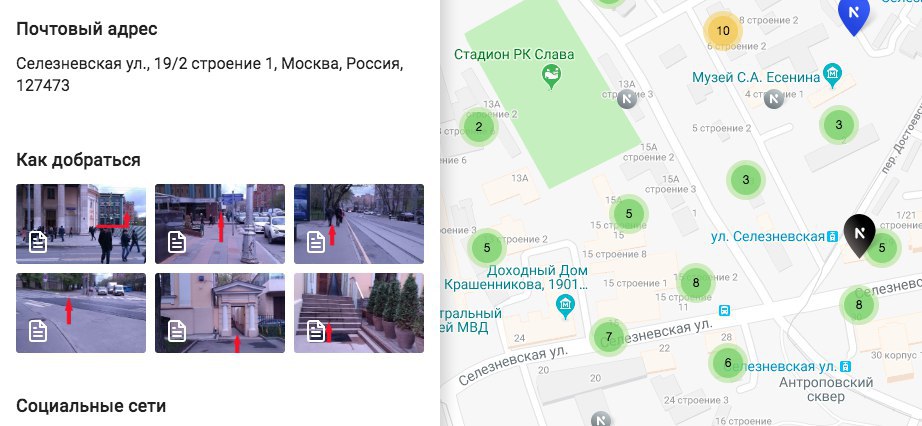Click the gray N marker near 13А строение 3
Image resolution: width=922 pixels, height=426 pixels.
pos(627,98)
